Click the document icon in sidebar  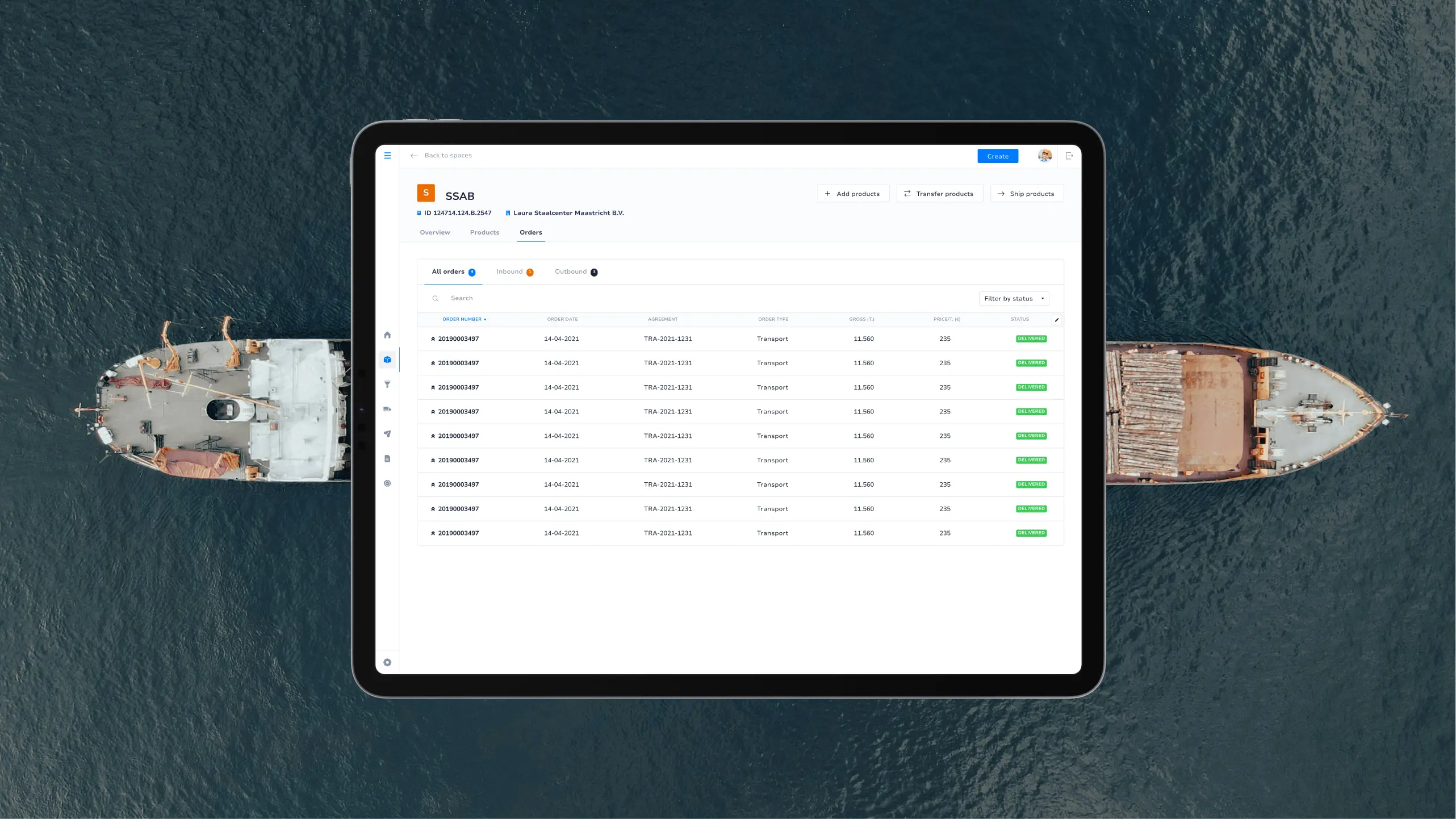coord(387,458)
